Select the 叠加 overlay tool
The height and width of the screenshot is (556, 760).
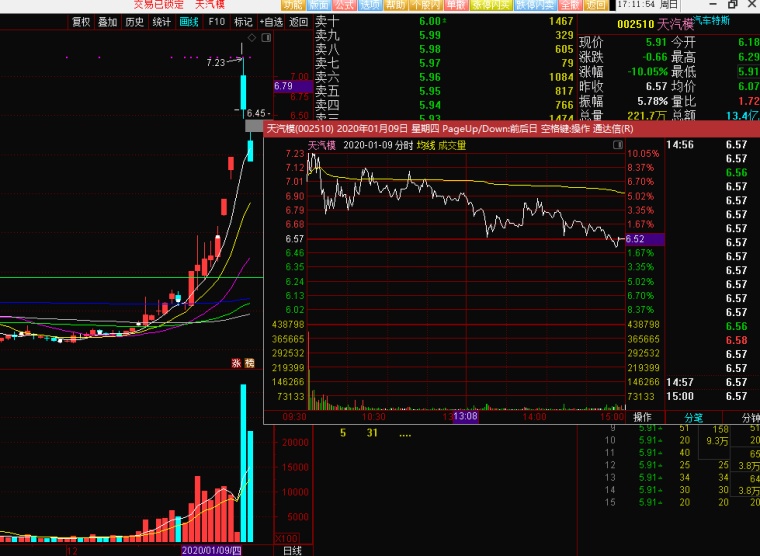(x=108, y=22)
